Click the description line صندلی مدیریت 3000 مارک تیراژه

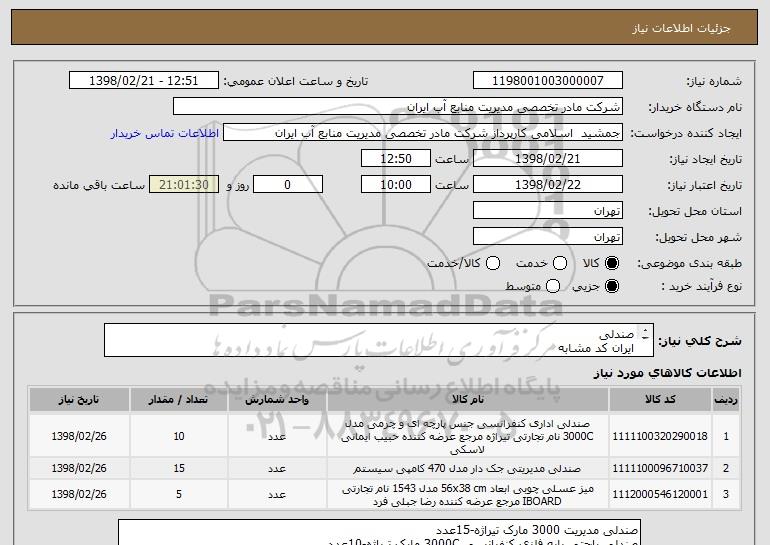(x=537, y=530)
